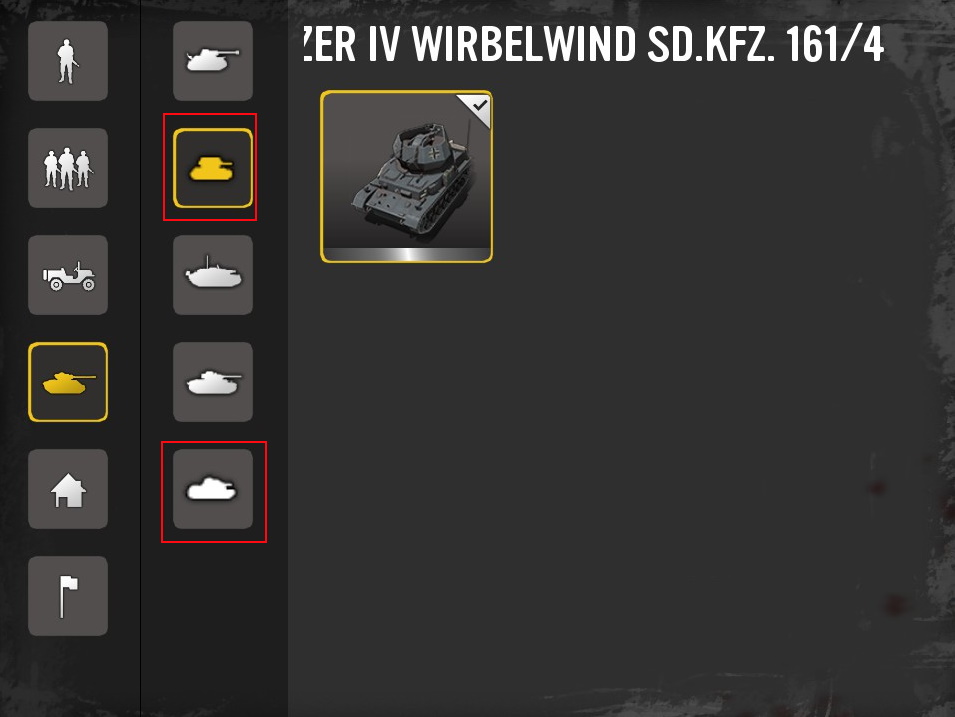The width and height of the screenshot is (955, 717).
Task: Select the yellow turretless tank subcategory
Action: (x=213, y=168)
